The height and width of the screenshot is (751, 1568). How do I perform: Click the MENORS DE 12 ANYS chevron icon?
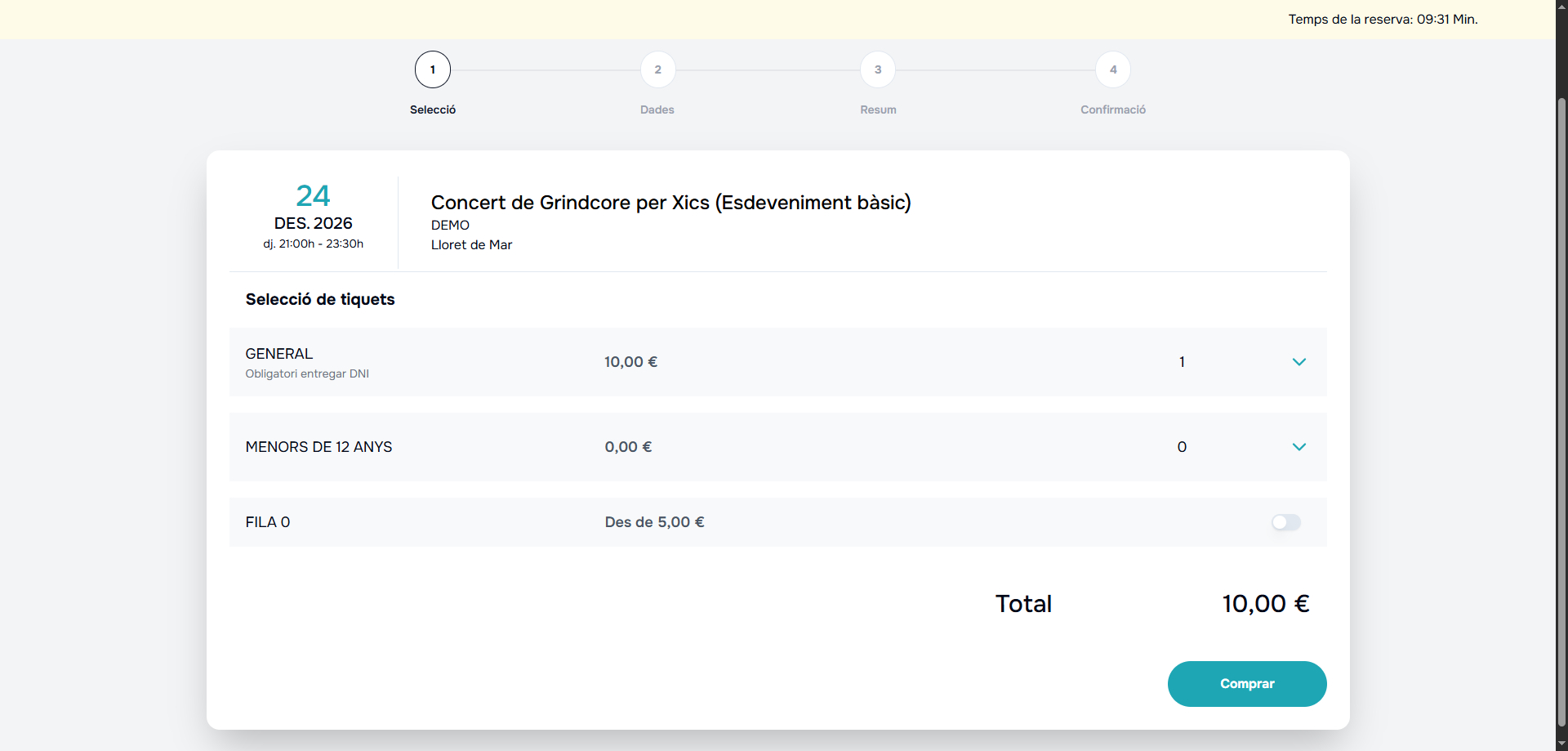click(1298, 446)
